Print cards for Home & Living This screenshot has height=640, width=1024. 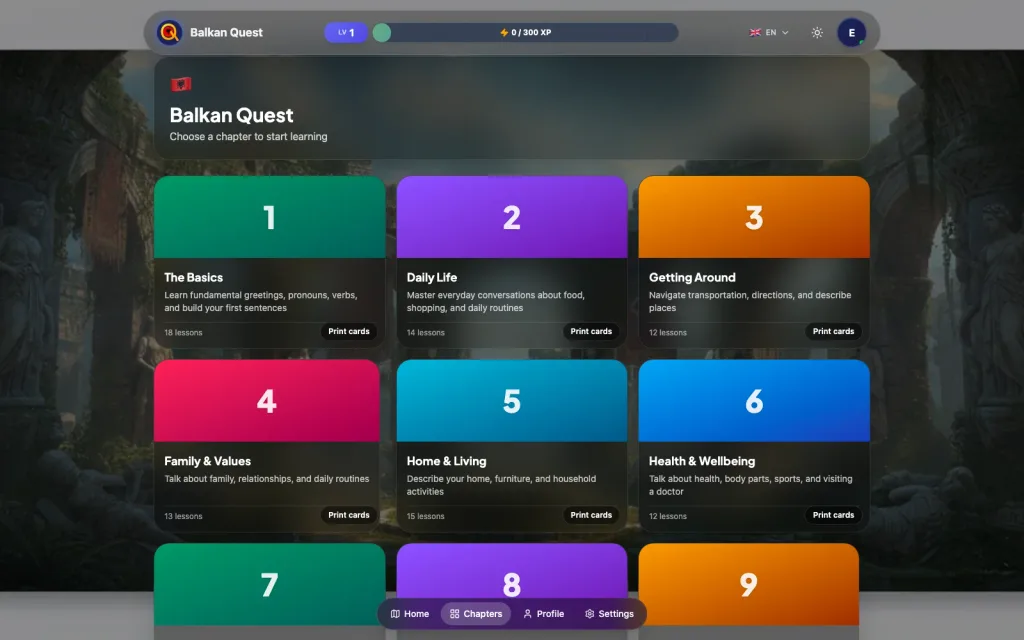point(591,515)
